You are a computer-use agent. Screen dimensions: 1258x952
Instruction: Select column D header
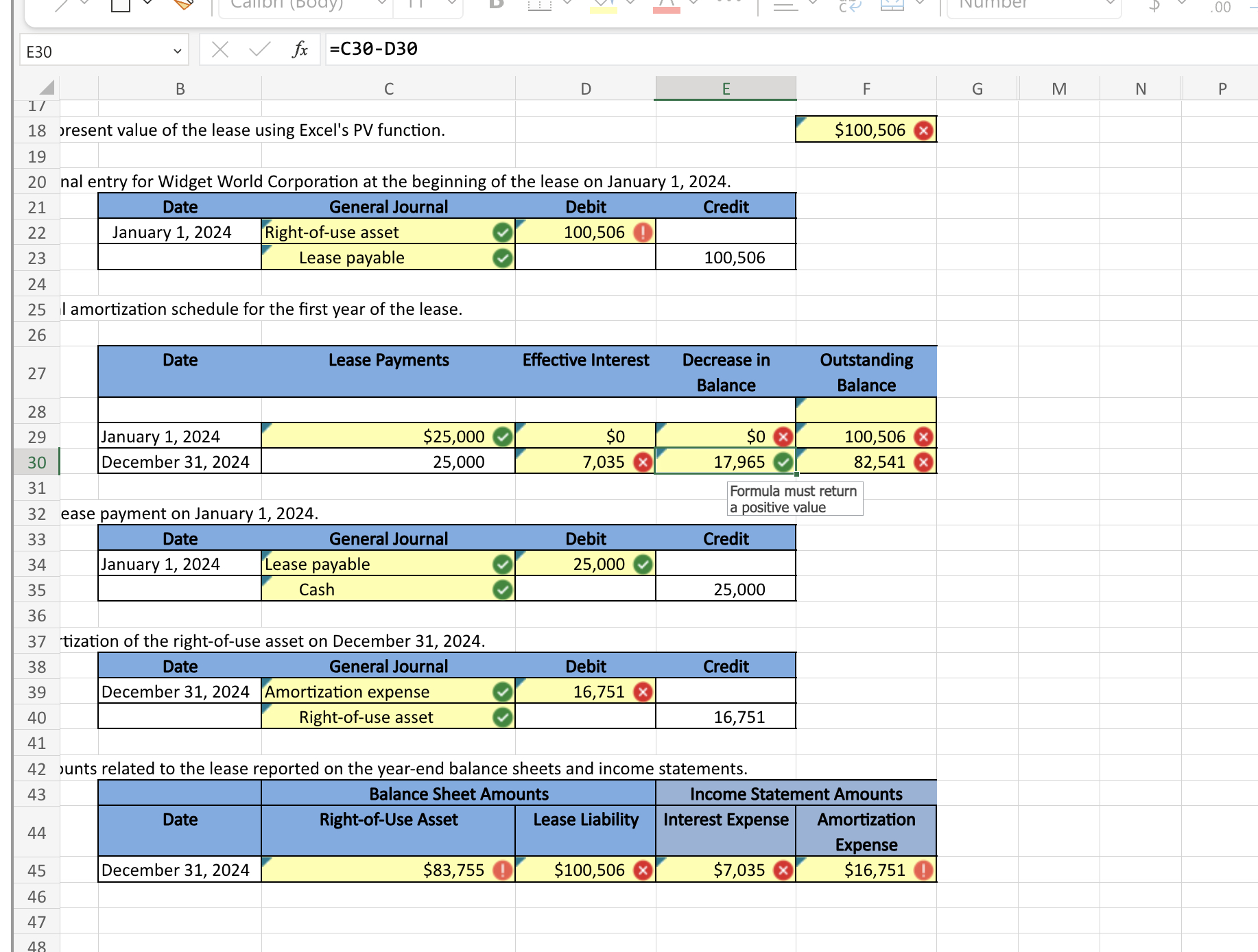[586, 88]
